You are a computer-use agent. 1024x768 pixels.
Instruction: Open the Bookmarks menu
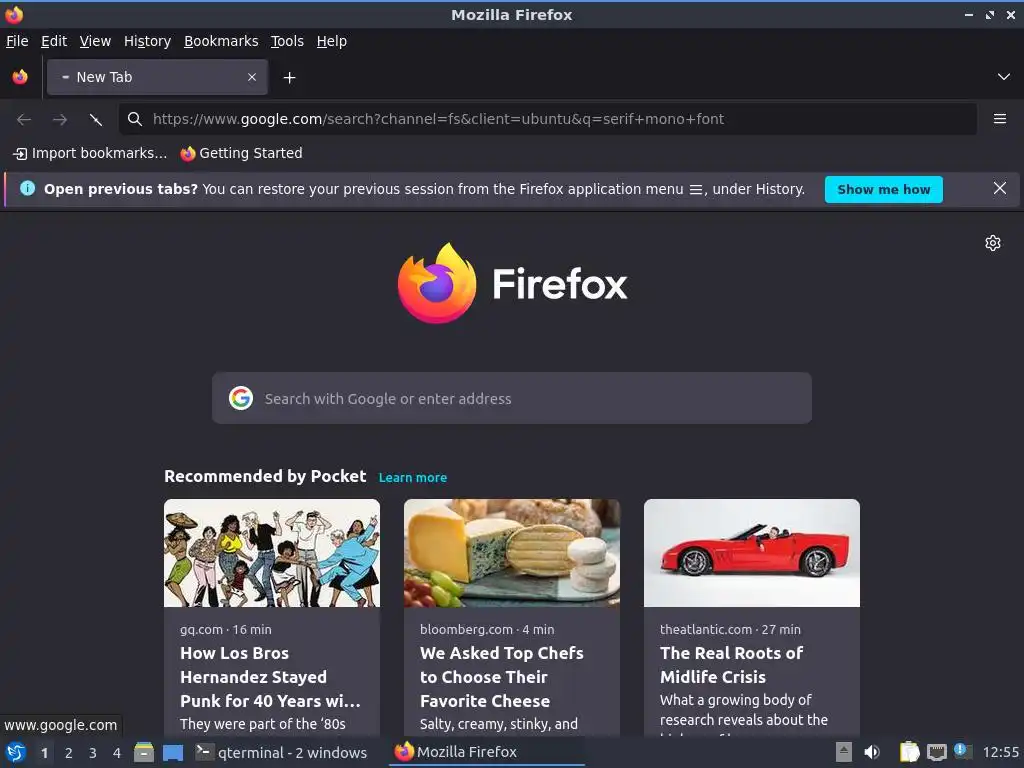(221, 41)
